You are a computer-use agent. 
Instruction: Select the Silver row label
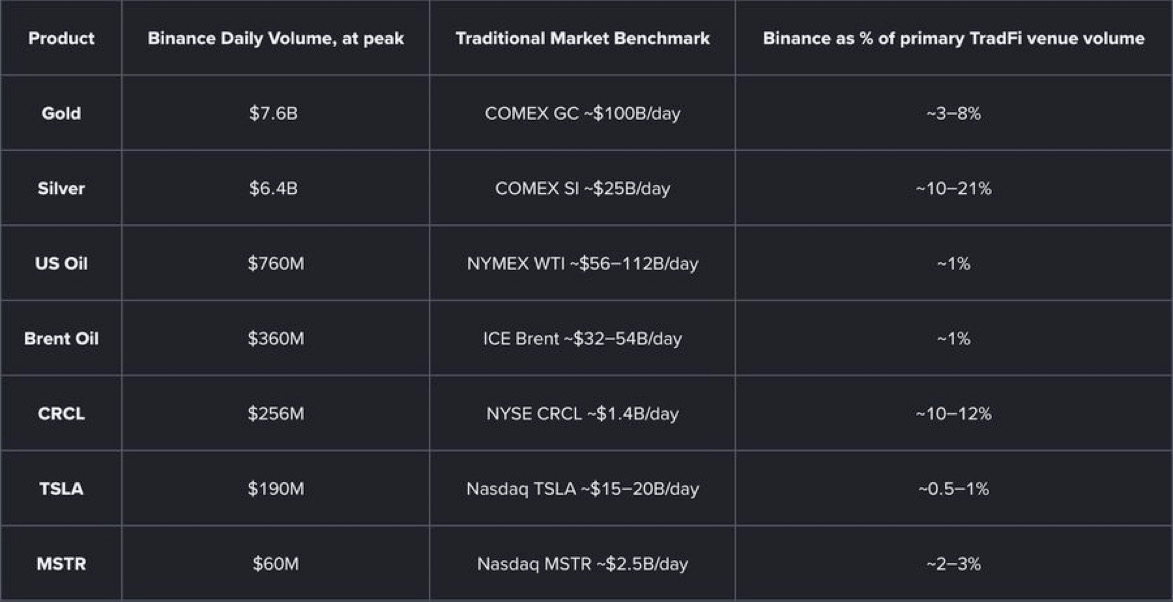[x=61, y=188]
